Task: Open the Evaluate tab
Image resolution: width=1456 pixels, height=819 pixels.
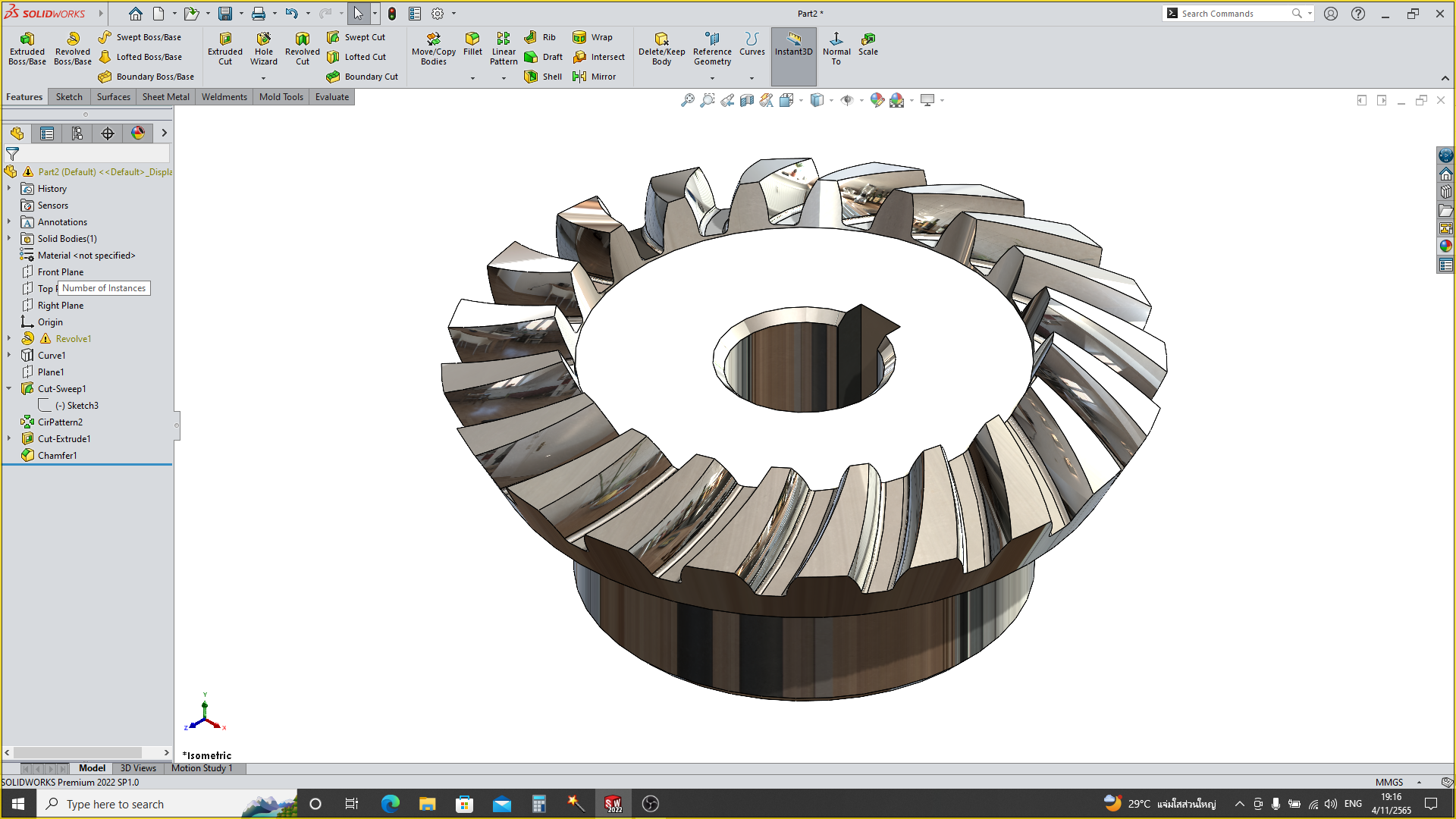Action: pyautogui.click(x=332, y=97)
